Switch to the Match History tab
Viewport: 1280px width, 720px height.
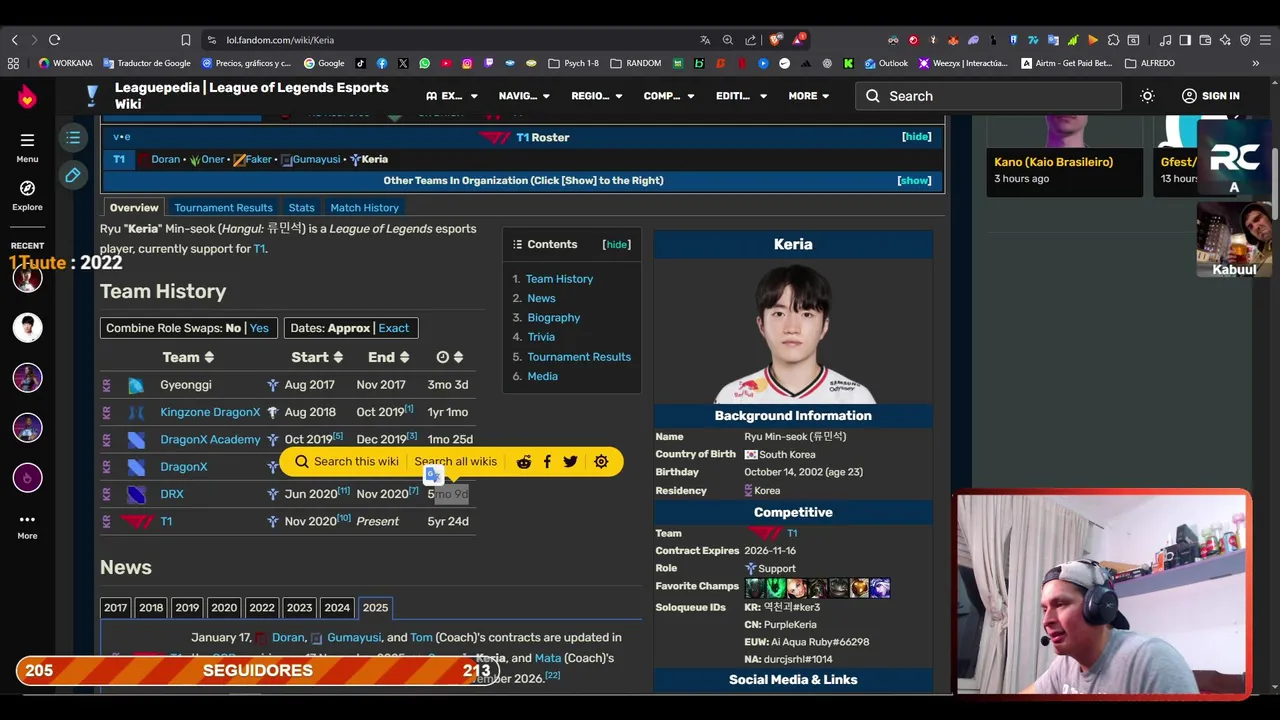point(364,208)
